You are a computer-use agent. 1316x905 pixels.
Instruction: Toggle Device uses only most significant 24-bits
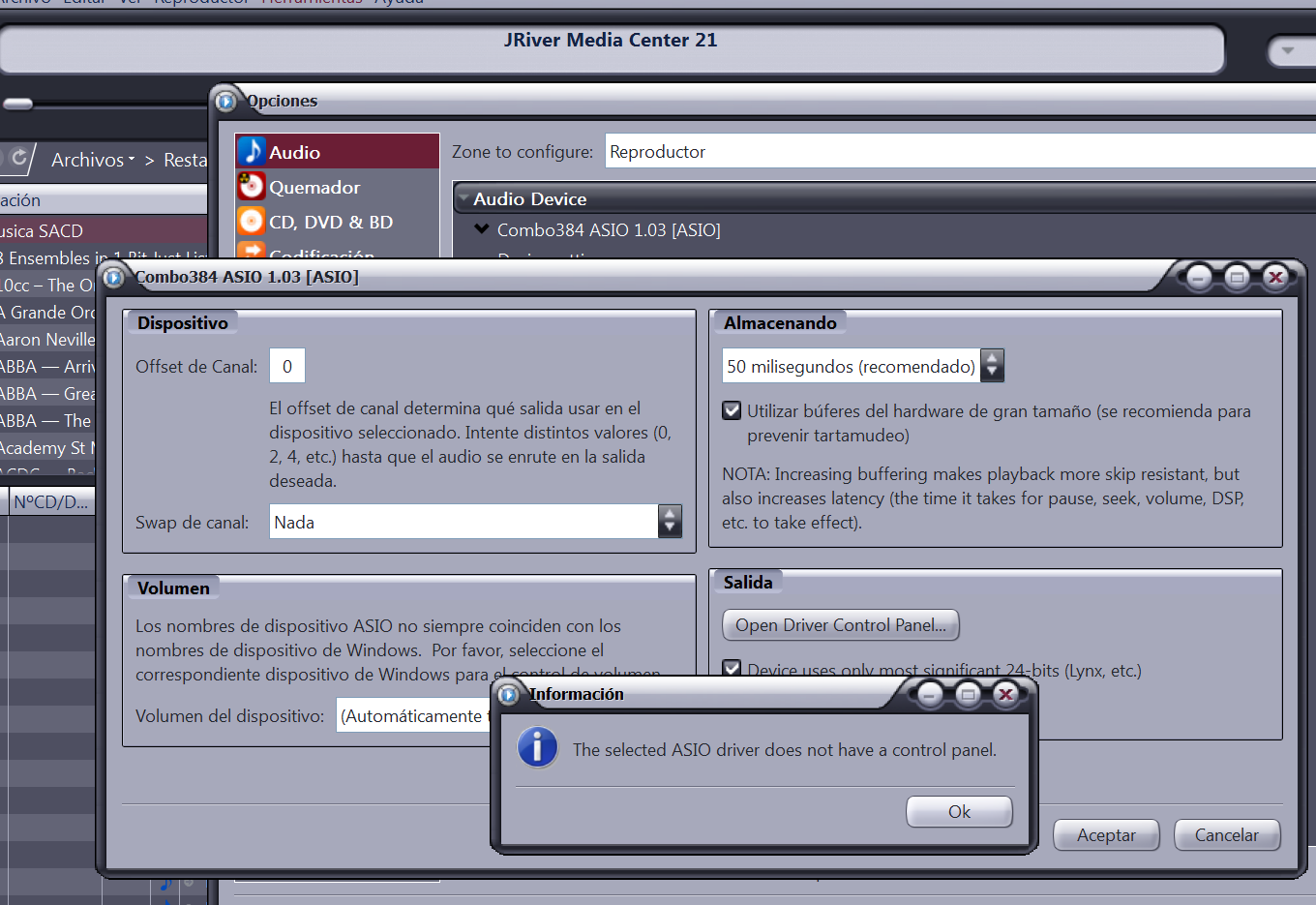click(733, 669)
